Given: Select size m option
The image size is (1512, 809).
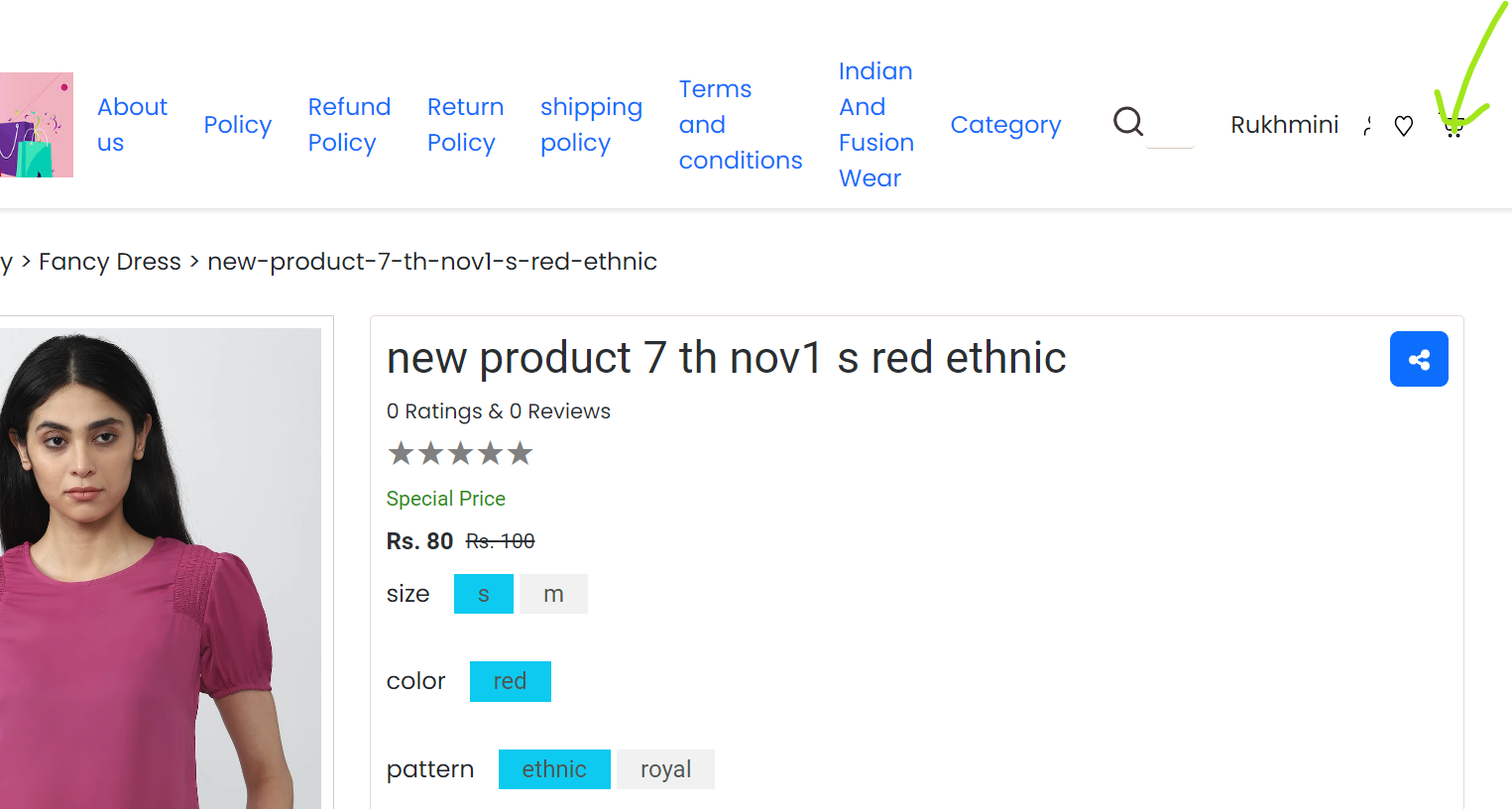Looking at the screenshot, I should 553,594.
